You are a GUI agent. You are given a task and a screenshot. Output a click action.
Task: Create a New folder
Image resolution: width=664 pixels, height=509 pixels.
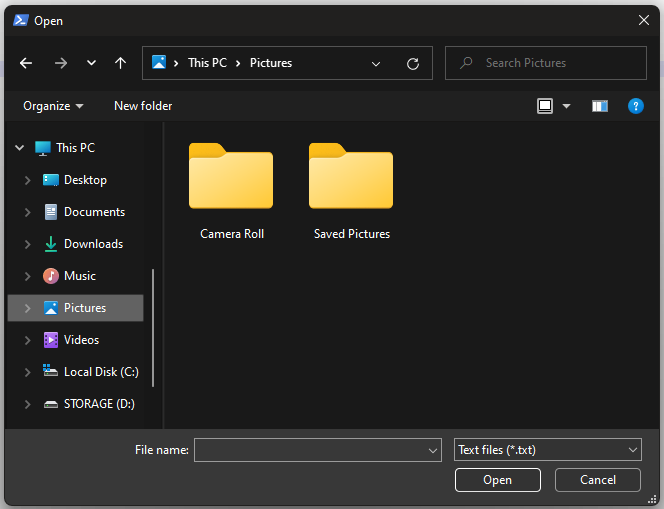coord(143,106)
